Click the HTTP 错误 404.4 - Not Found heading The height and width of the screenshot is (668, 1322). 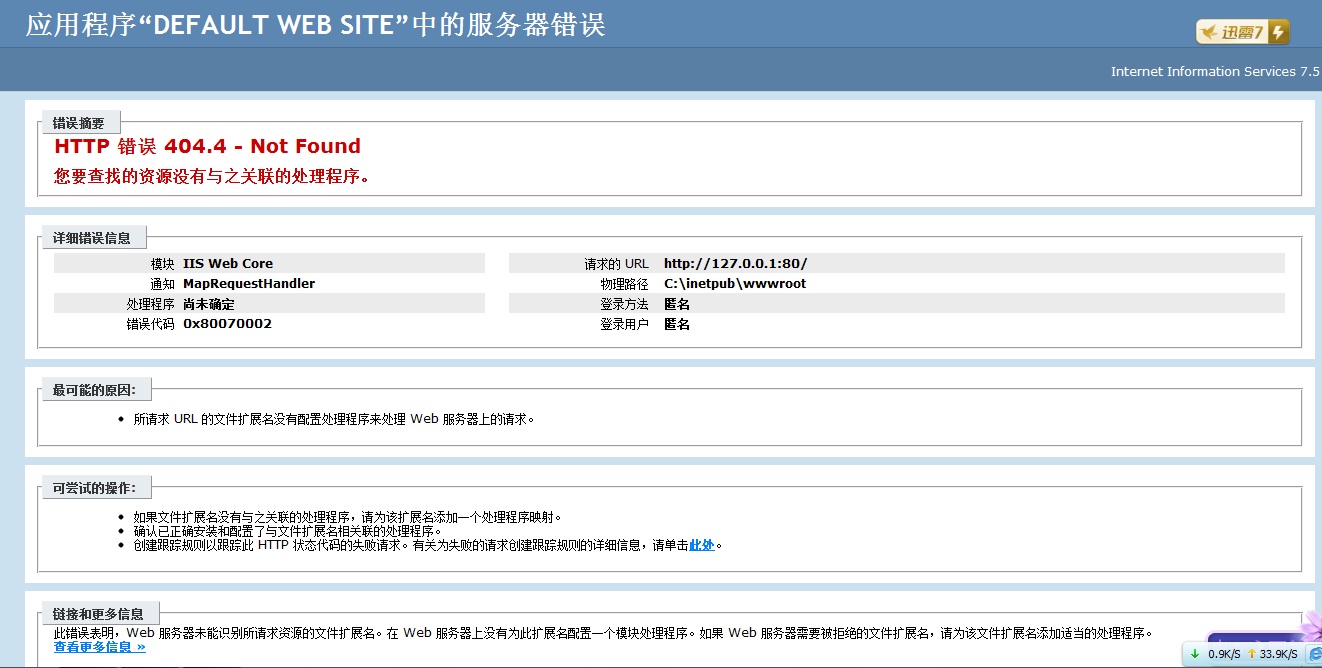coord(207,147)
